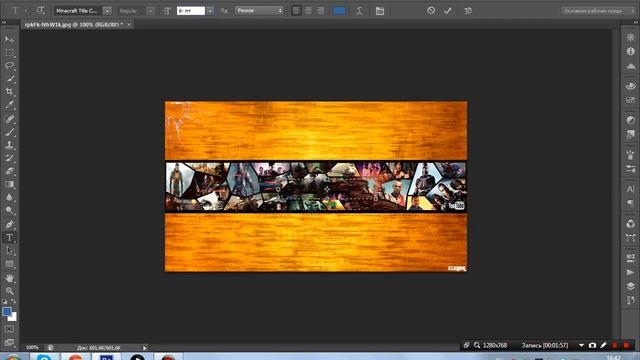Select the Horizontal Type tool

pyautogui.click(x=9, y=238)
